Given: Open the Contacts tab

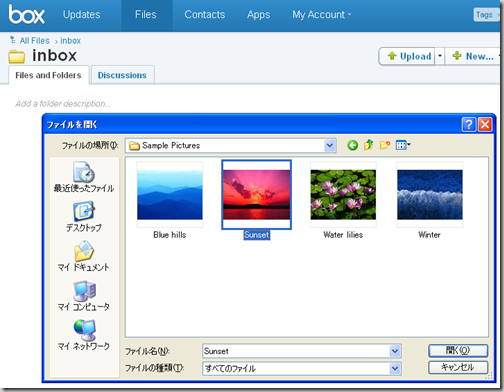Looking at the screenshot, I should tap(205, 15).
